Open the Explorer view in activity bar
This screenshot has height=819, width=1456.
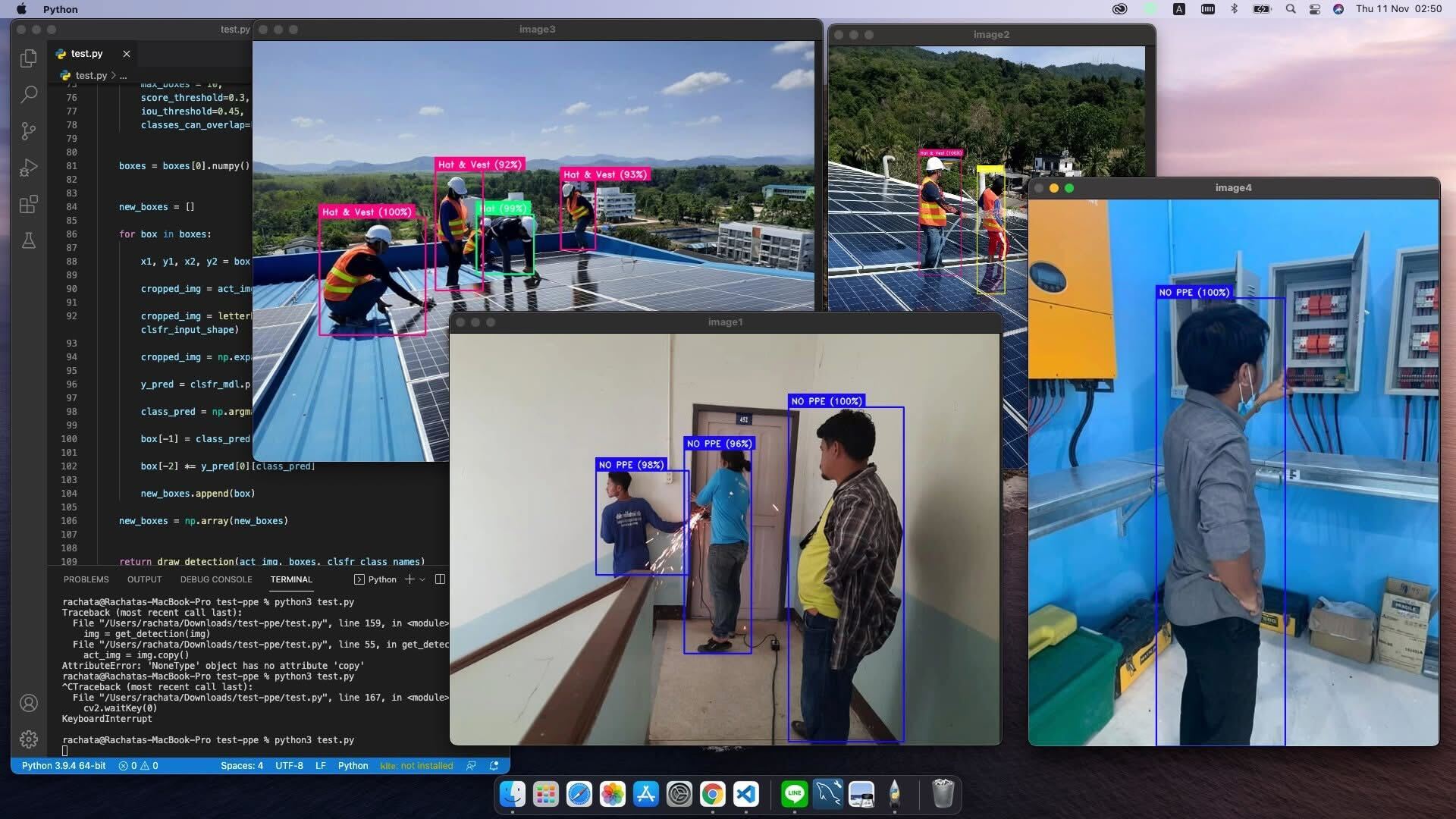point(28,58)
